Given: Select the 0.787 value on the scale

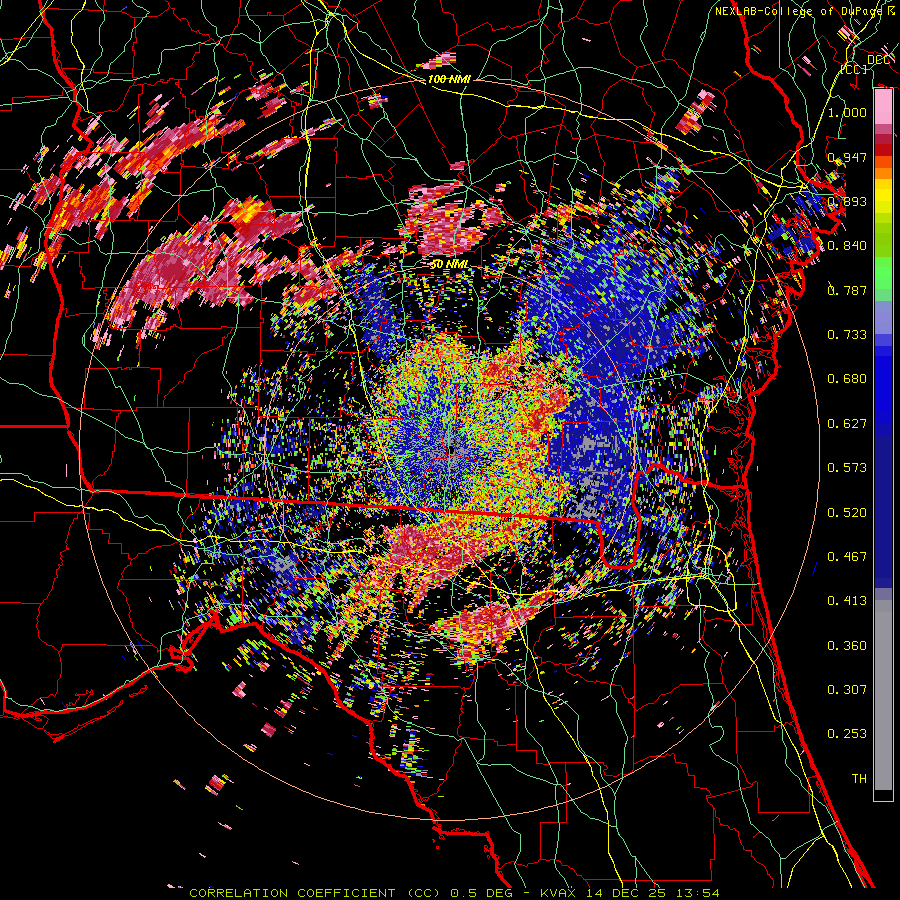Looking at the screenshot, I should pos(847,290).
